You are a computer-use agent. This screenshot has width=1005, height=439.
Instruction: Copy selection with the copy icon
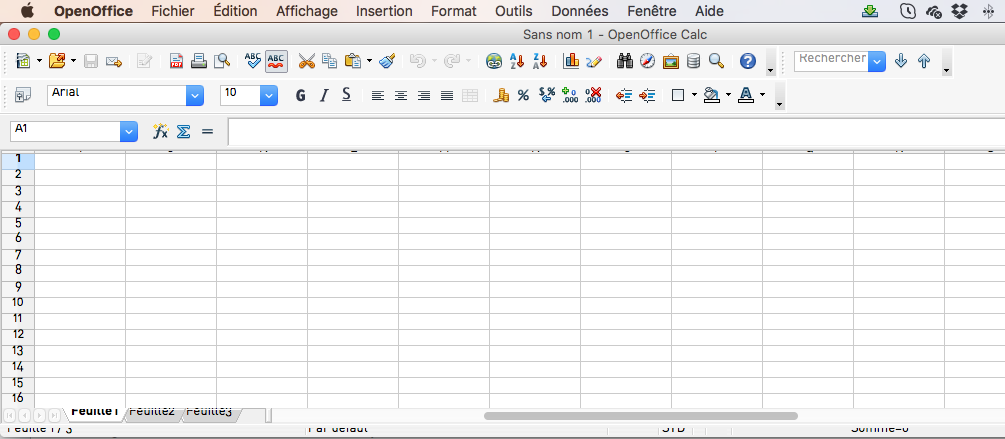[x=329, y=62]
